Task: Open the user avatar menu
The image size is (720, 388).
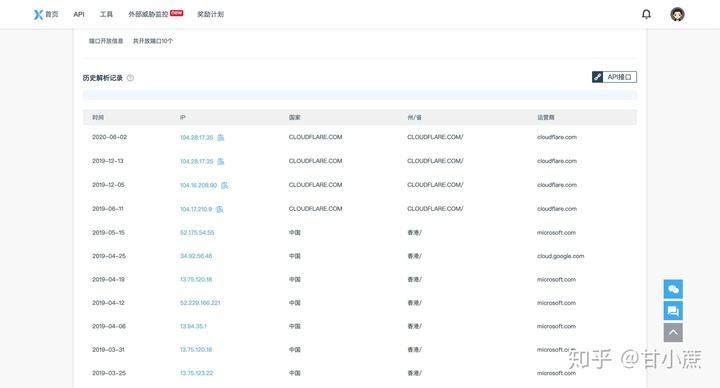Action: [677, 14]
